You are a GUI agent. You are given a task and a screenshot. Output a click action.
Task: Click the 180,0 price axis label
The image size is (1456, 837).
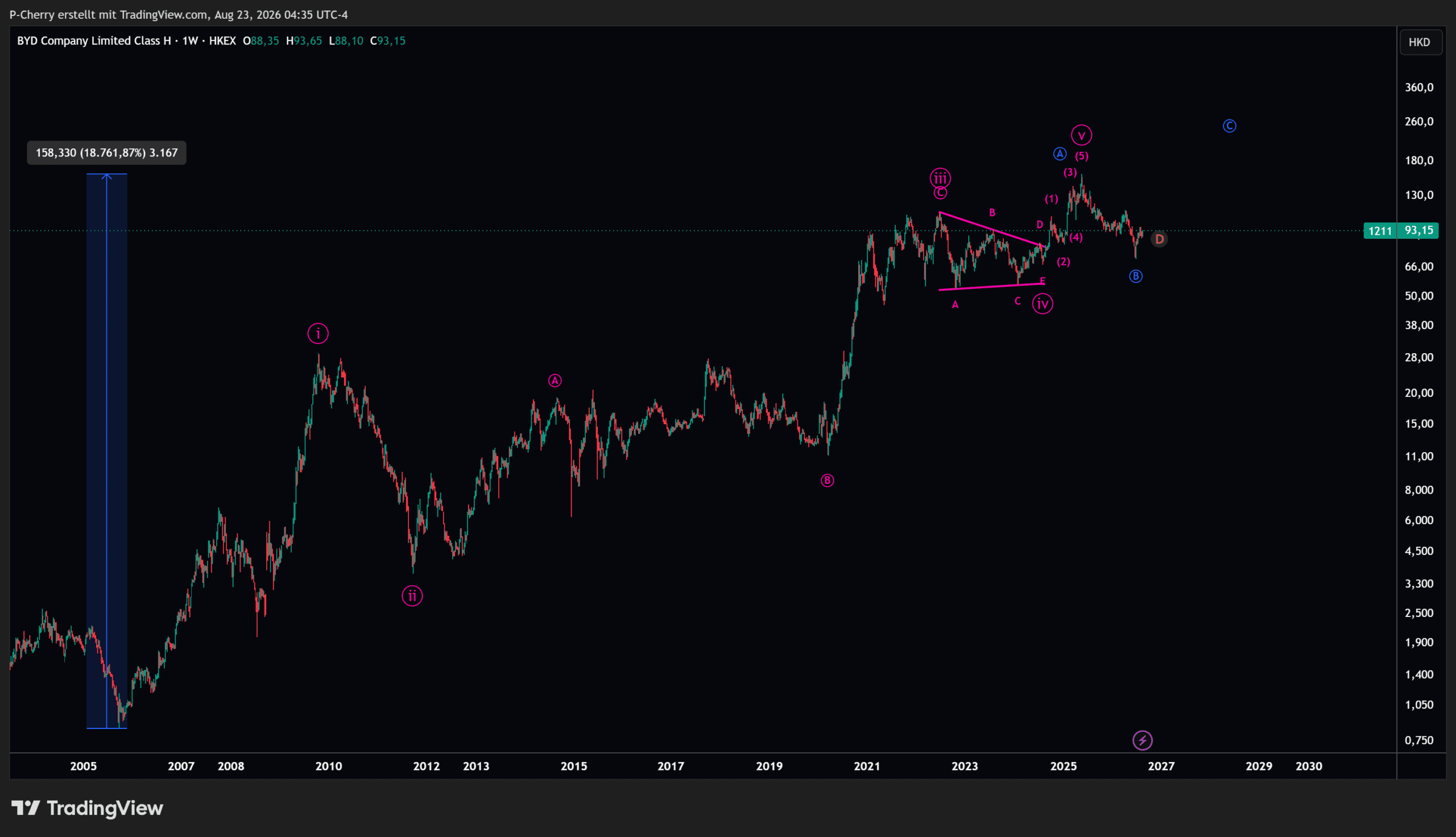click(x=1419, y=160)
